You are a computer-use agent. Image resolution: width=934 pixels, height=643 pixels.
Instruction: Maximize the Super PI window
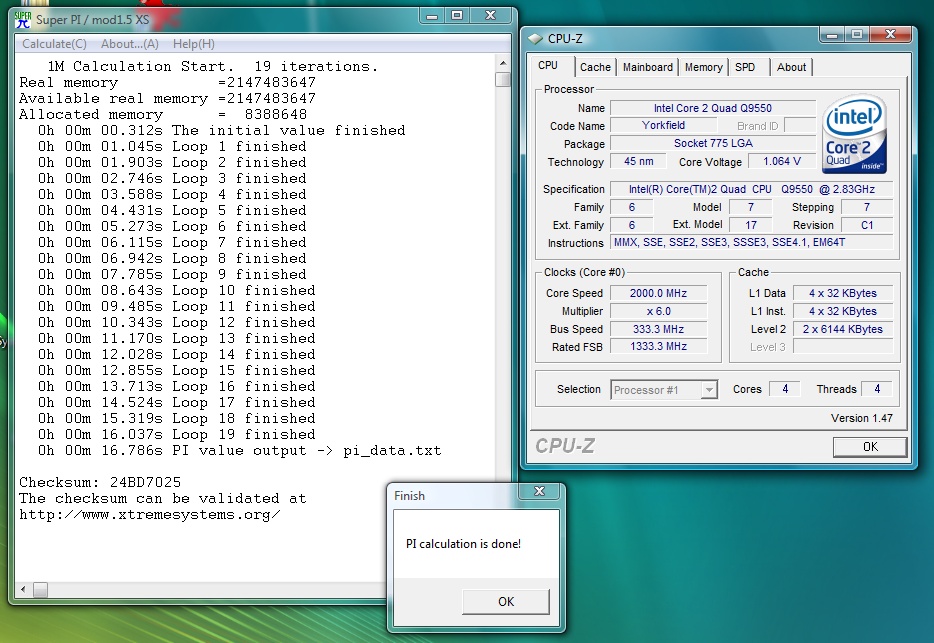[x=457, y=16]
